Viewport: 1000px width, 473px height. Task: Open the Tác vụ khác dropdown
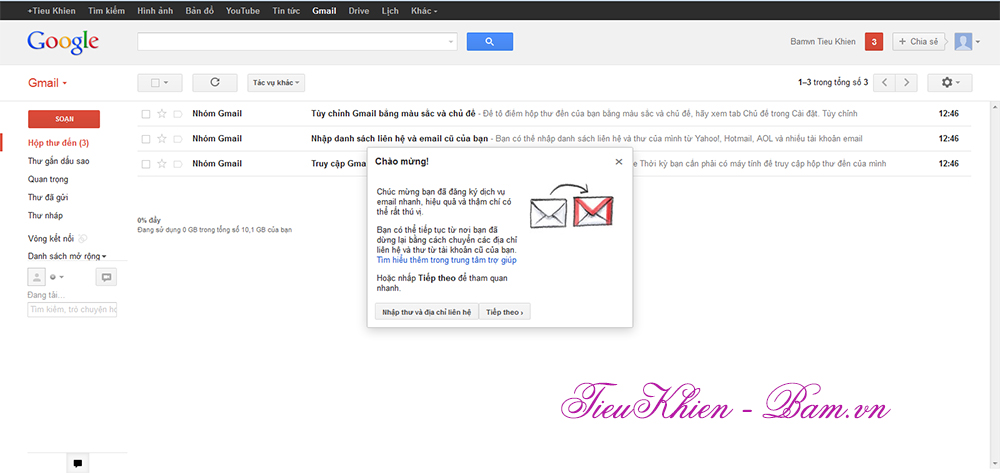(276, 83)
